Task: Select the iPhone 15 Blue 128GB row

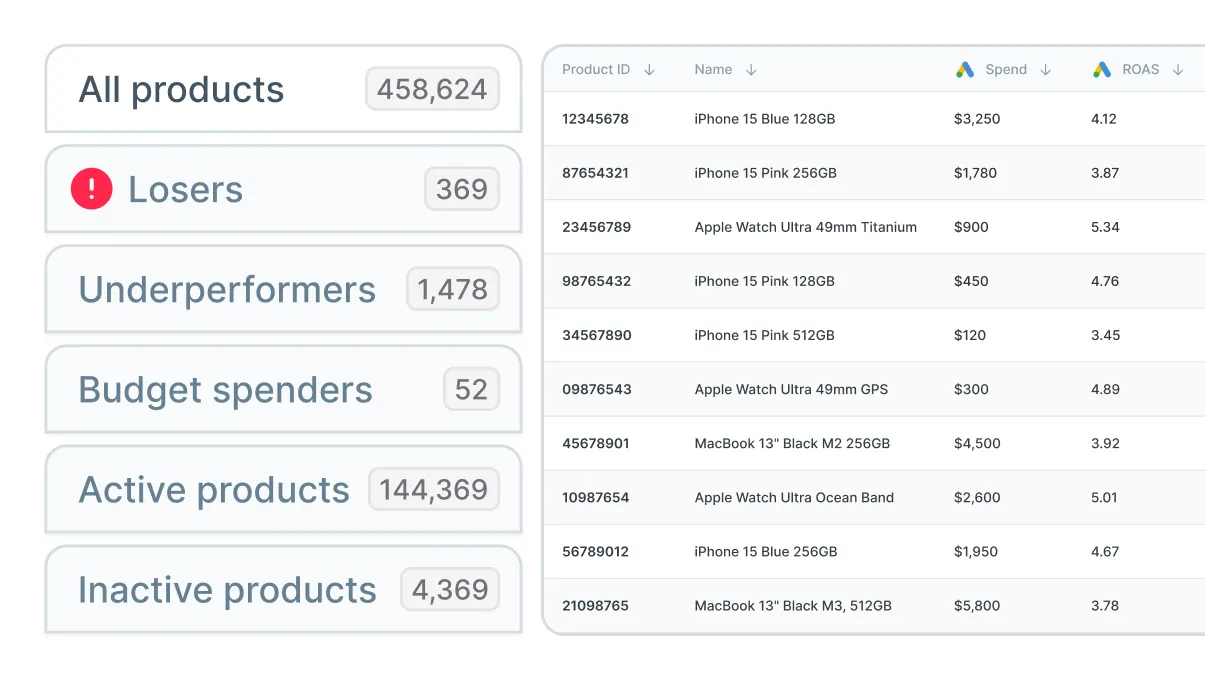Action: tap(874, 119)
